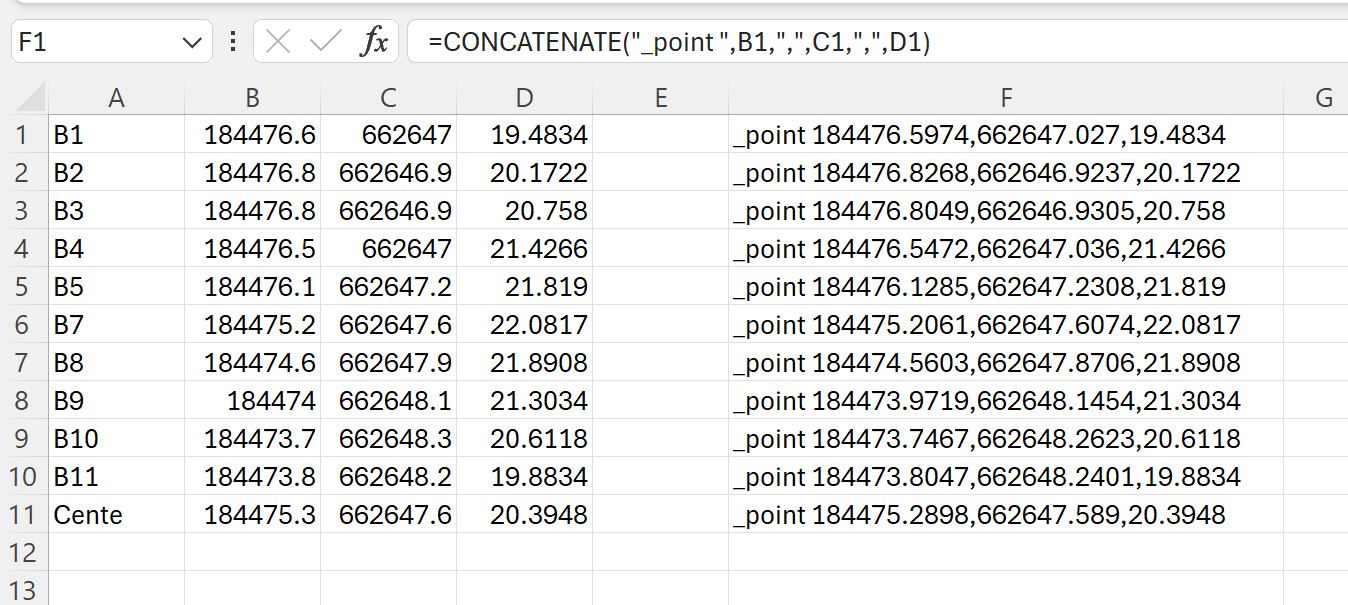The width and height of the screenshot is (1348, 605).
Task: Click the Select All triangle above row headers
Action: tap(30, 97)
